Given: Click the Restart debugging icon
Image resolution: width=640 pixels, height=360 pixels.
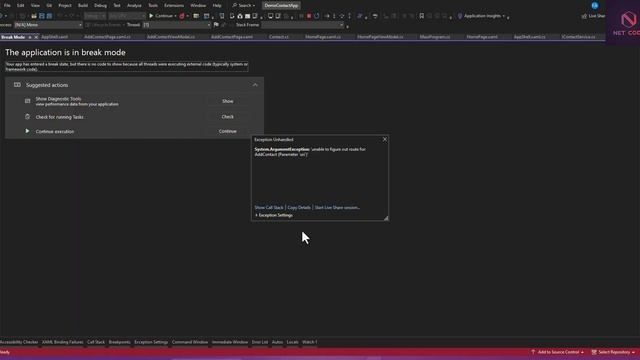Looking at the screenshot, I should tap(317, 16).
